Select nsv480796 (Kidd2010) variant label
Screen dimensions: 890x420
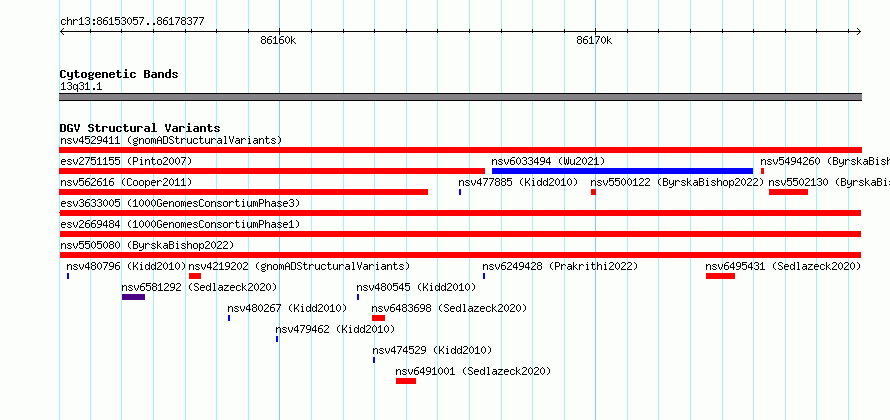click(x=126, y=267)
